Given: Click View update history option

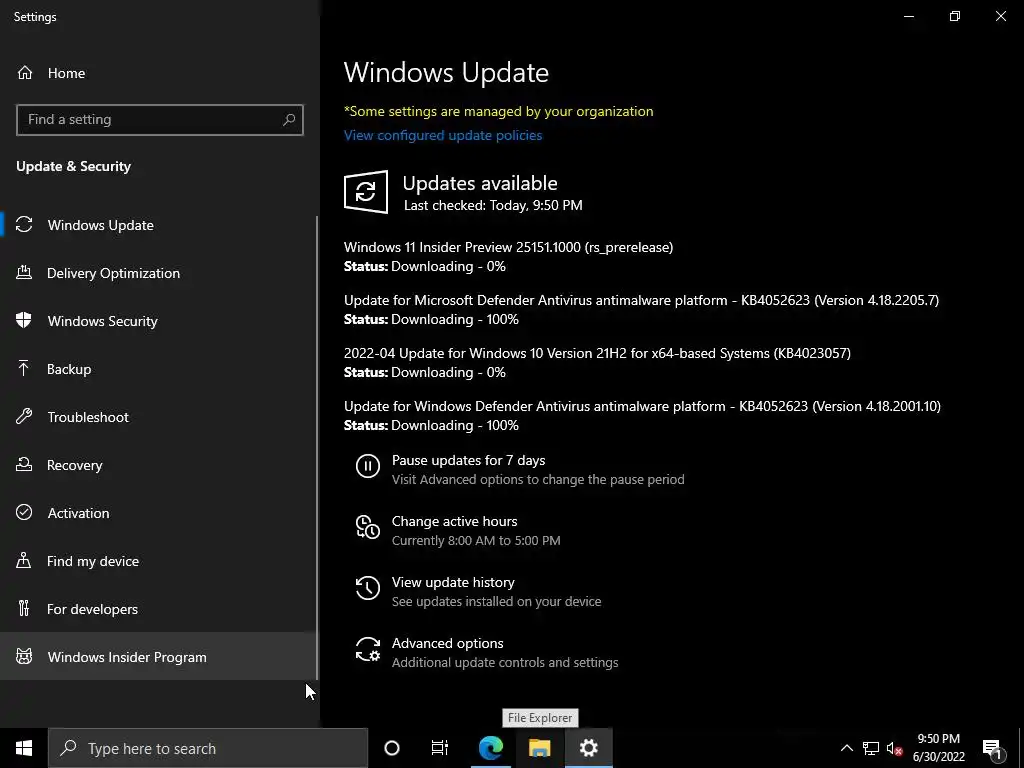Looking at the screenshot, I should click(x=478, y=591).
